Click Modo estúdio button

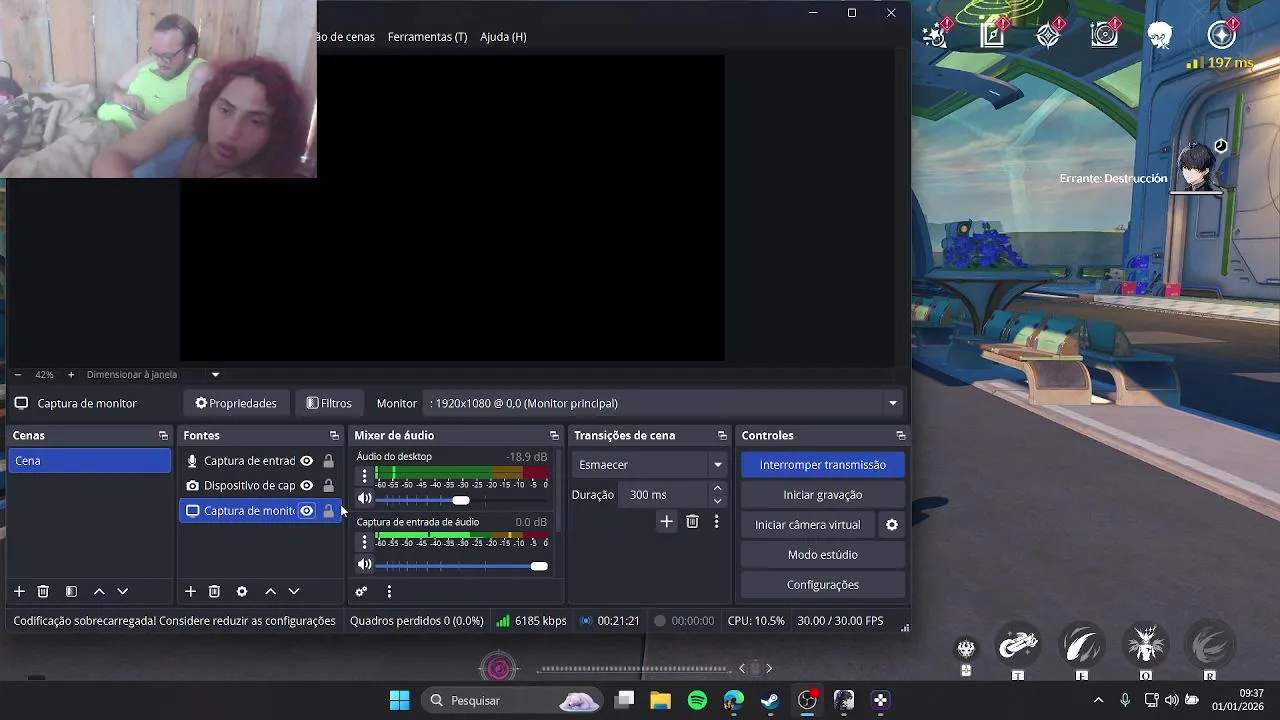coord(823,555)
